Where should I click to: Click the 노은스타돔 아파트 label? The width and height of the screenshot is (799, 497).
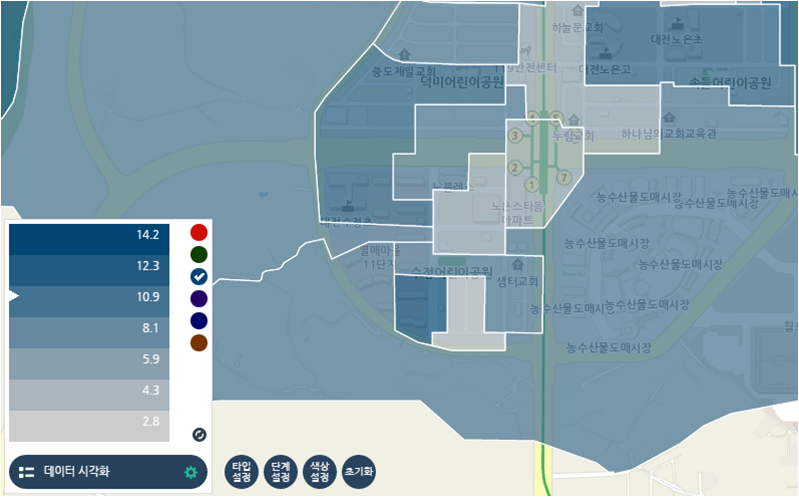[517, 213]
